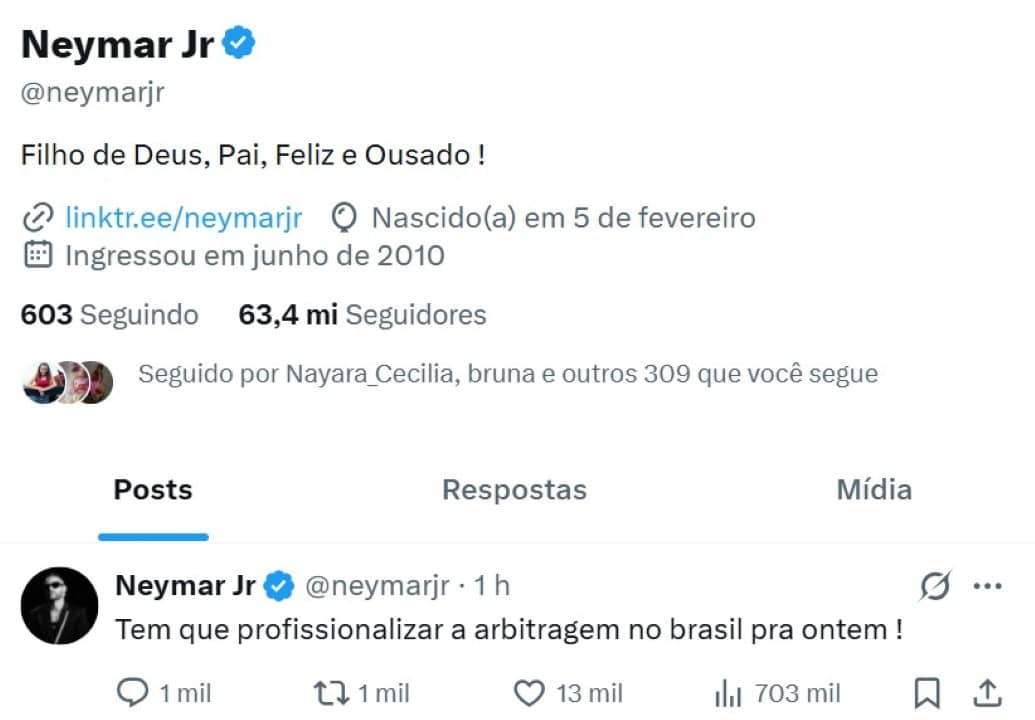
Task: Bookmark the post using the bookmark icon
Action: pos(926,692)
